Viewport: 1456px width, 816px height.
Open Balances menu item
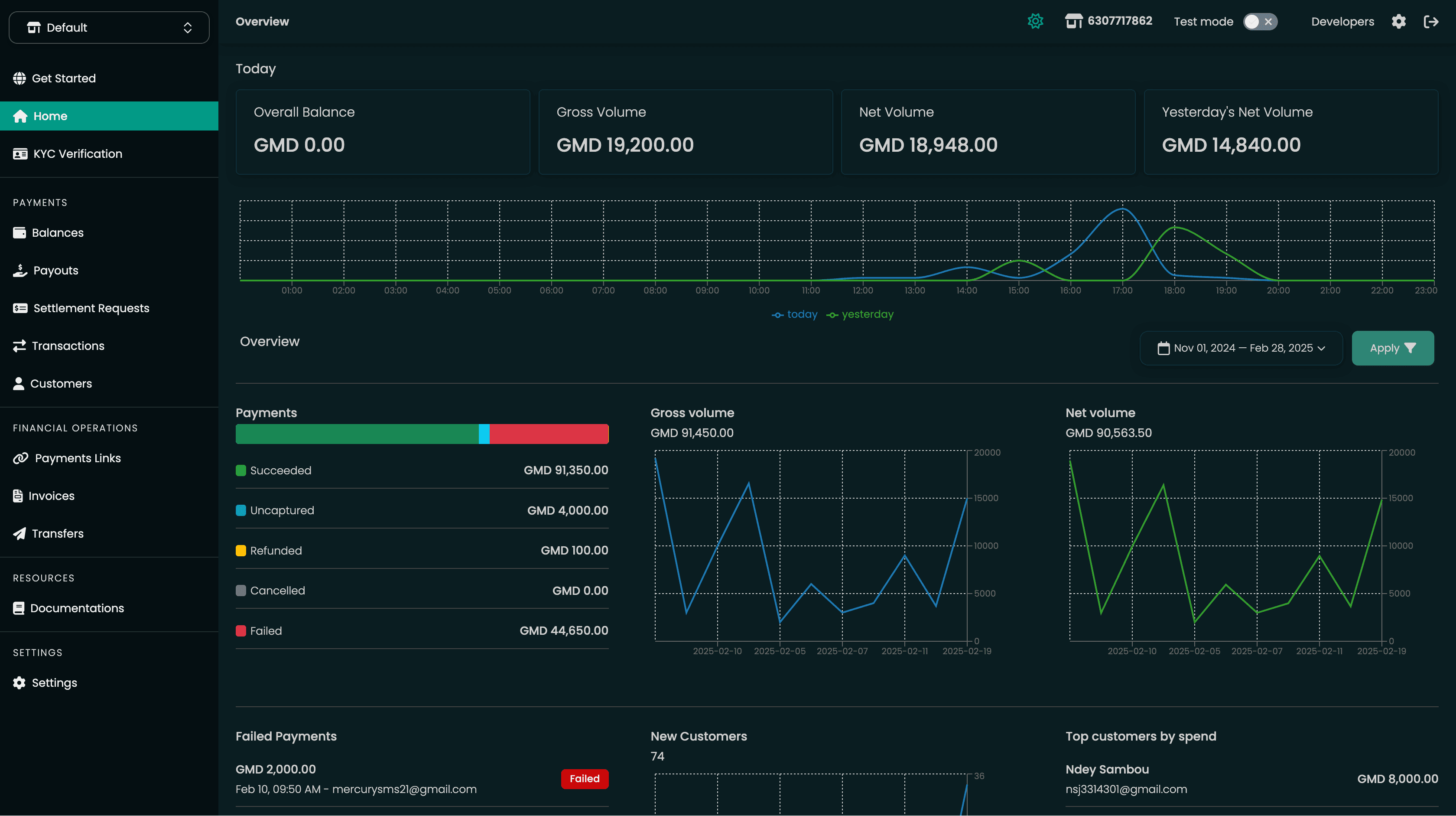[x=109, y=232]
